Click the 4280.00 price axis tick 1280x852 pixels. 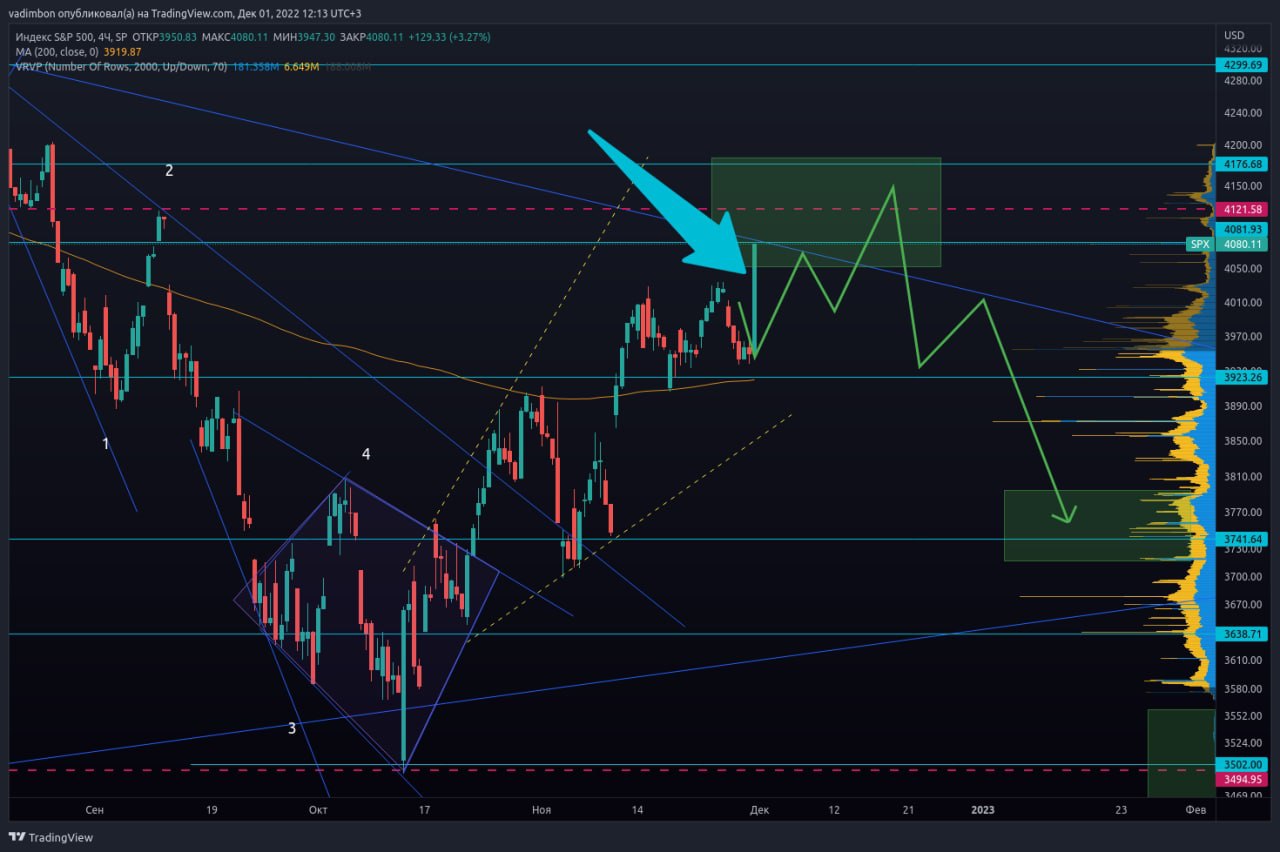coord(1242,81)
